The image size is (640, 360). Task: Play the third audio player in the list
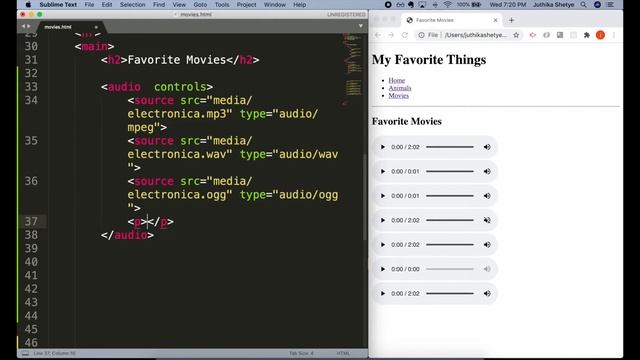[382, 196]
